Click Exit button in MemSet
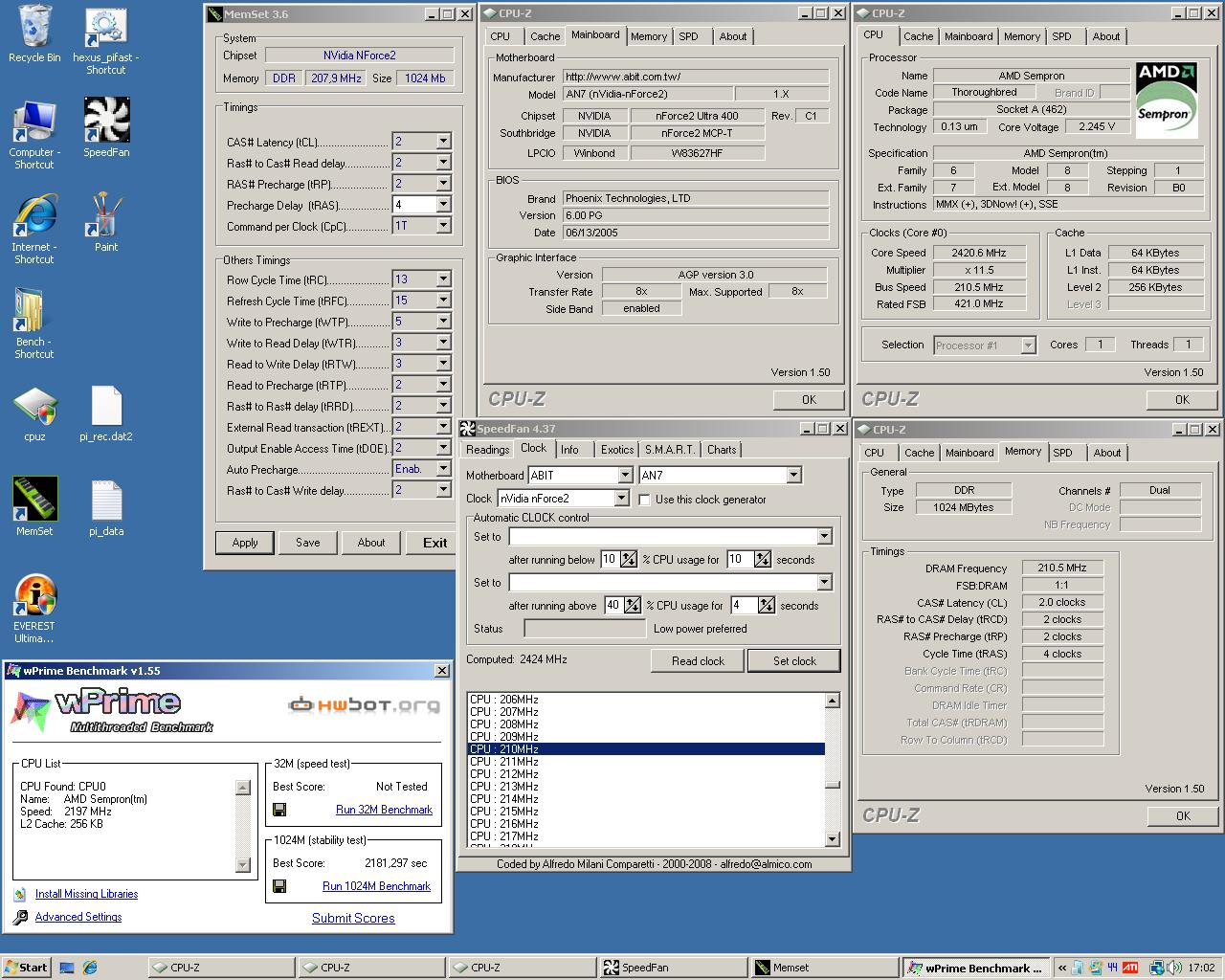1225x980 pixels. (x=434, y=543)
